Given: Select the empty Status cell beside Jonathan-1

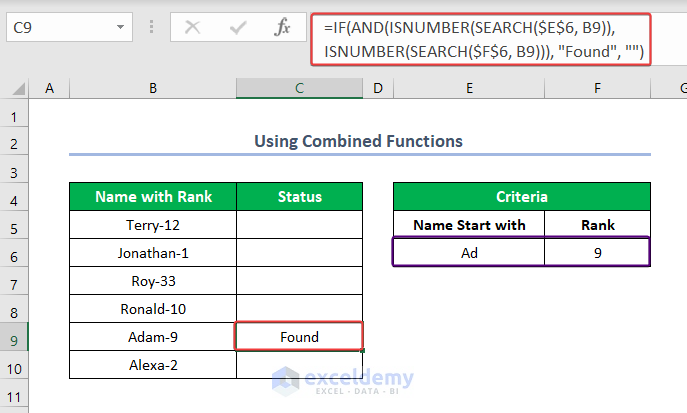Looking at the screenshot, I should 300,253.
